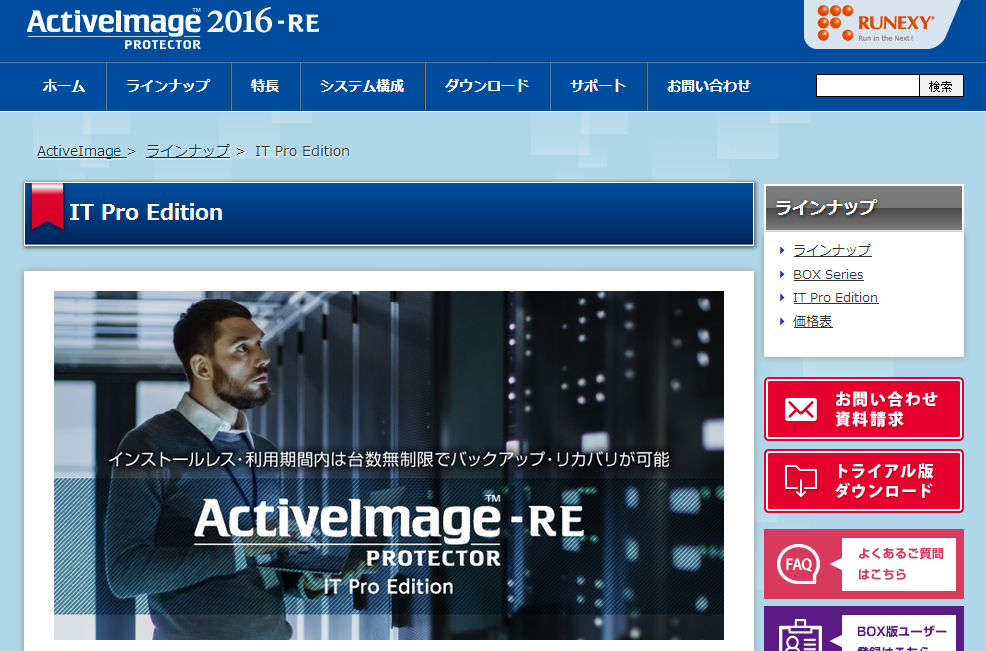The height and width of the screenshot is (651, 986).
Task: Click the envelope icon on お問い合わせ banner
Action: [x=800, y=409]
